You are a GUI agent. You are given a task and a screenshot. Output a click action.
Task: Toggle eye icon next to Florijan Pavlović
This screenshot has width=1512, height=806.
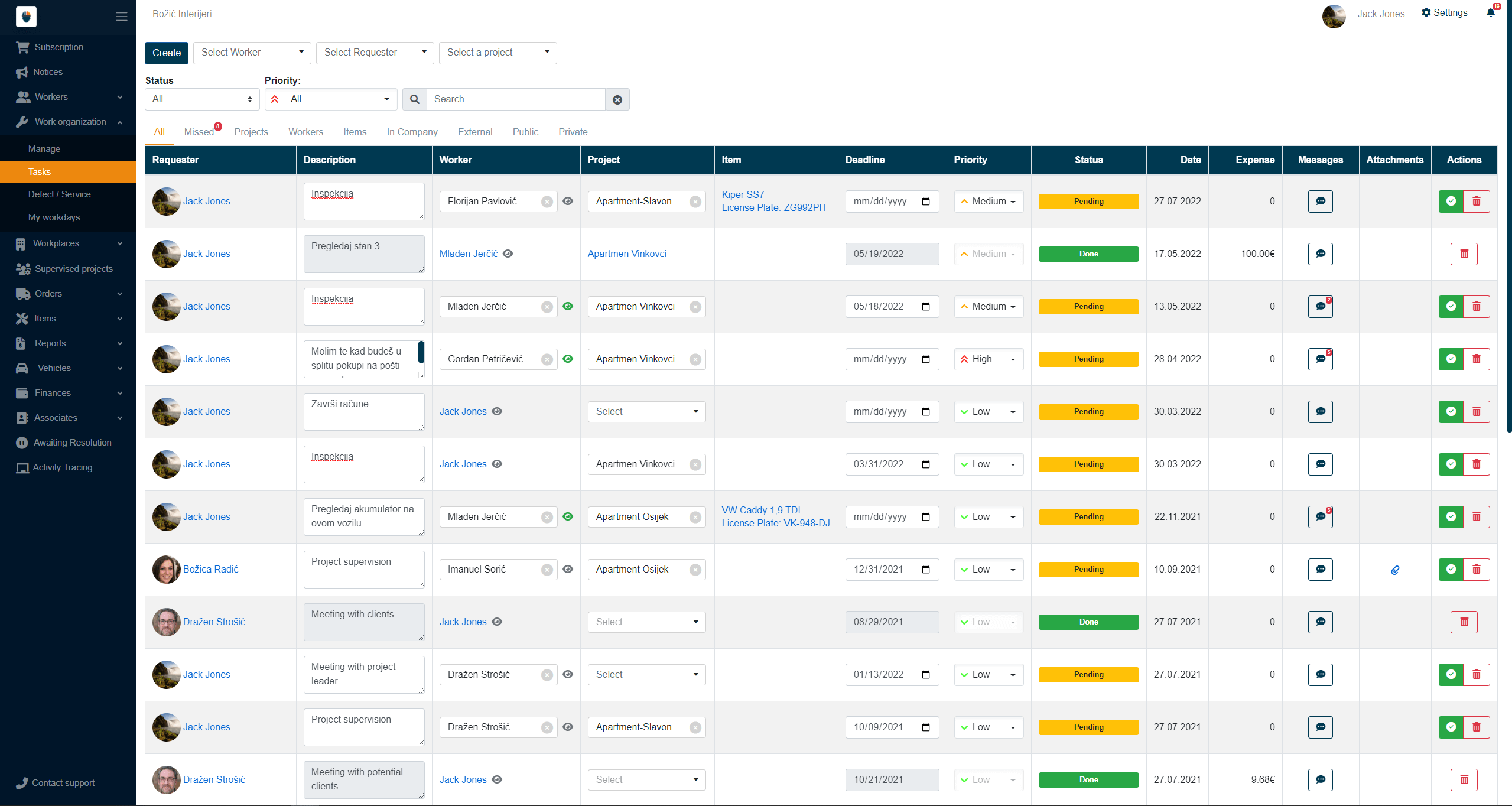coord(568,201)
